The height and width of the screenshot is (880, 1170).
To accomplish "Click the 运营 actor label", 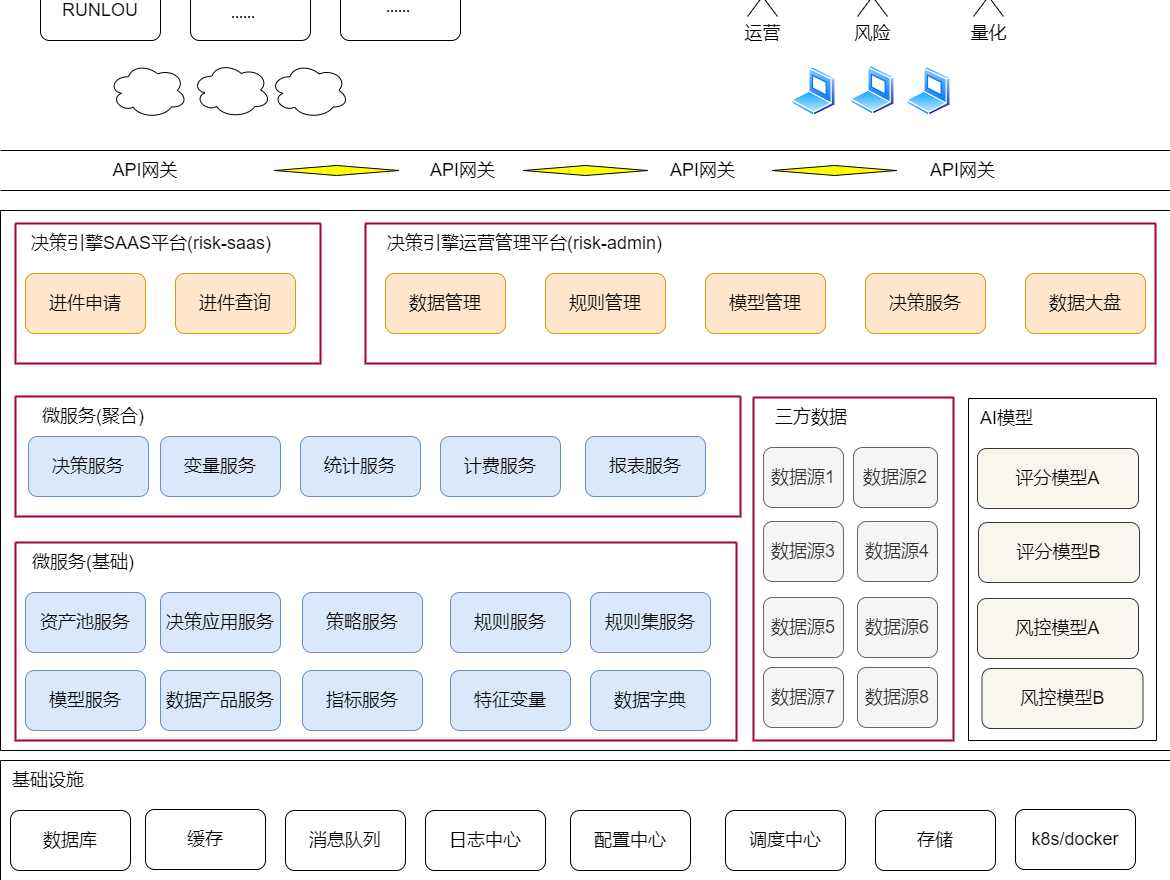I will (762, 33).
